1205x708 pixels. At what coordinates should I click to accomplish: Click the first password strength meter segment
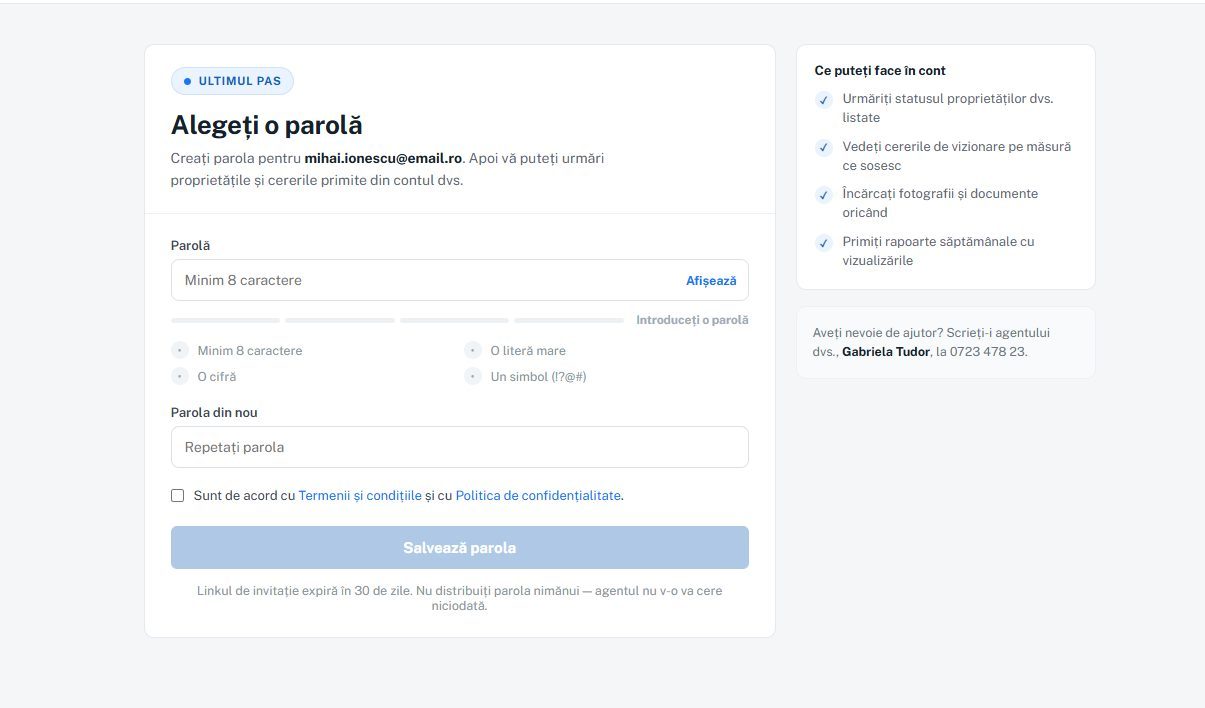(226, 320)
